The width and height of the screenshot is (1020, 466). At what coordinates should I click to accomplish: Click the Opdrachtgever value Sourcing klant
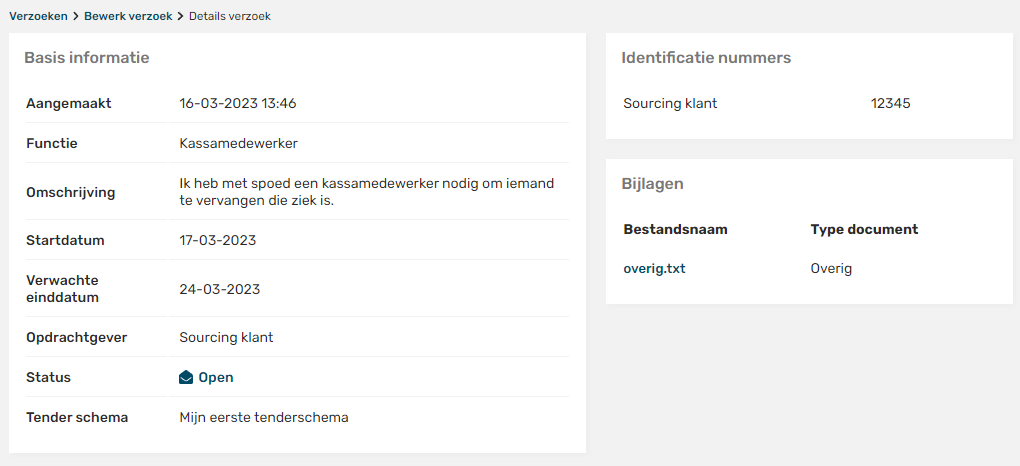click(226, 337)
